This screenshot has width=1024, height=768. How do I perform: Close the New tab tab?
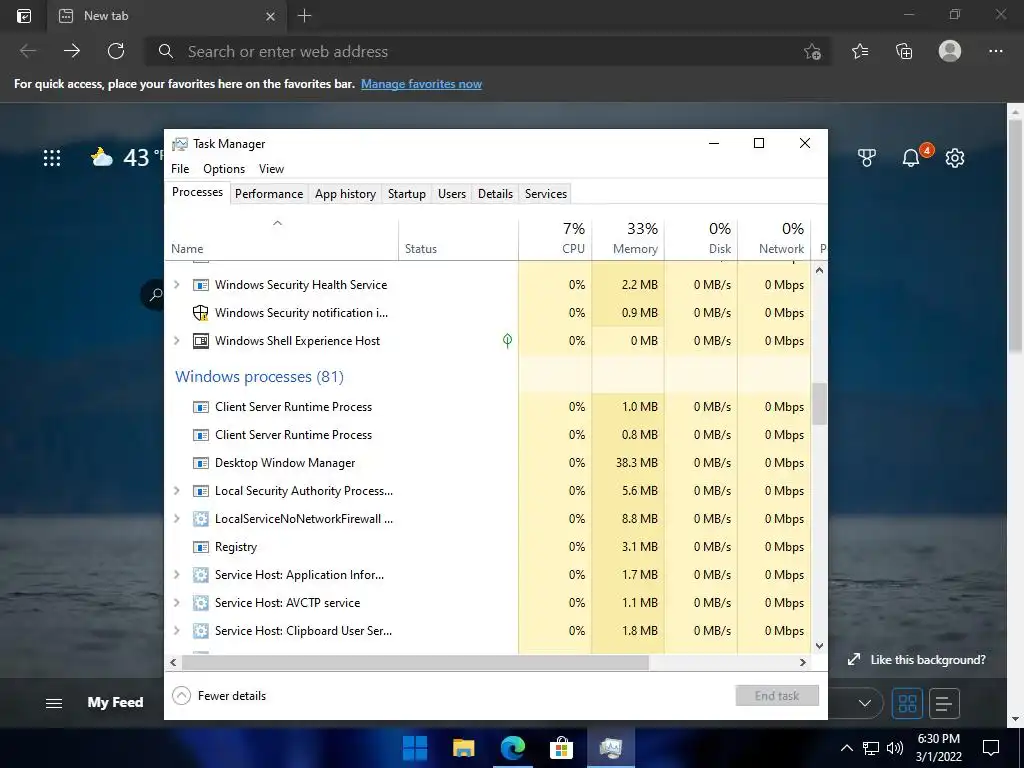[270, 16]
